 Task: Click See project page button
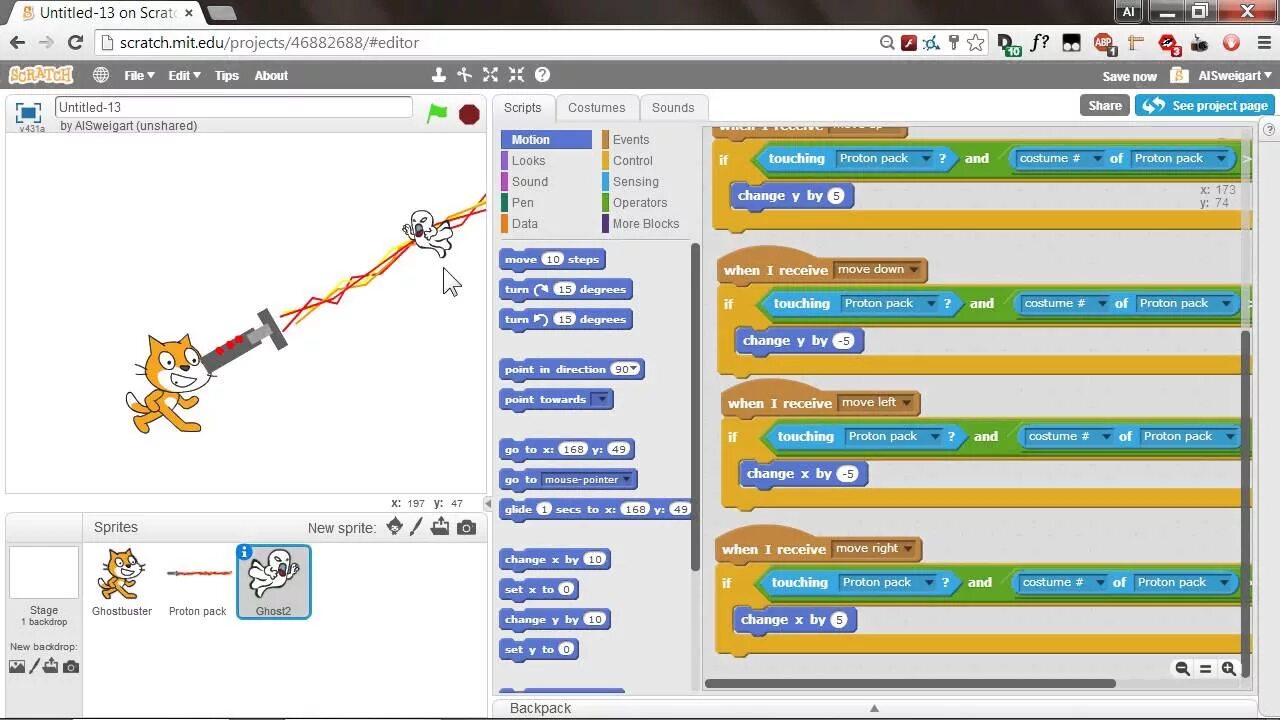(x=1204, y=105)
